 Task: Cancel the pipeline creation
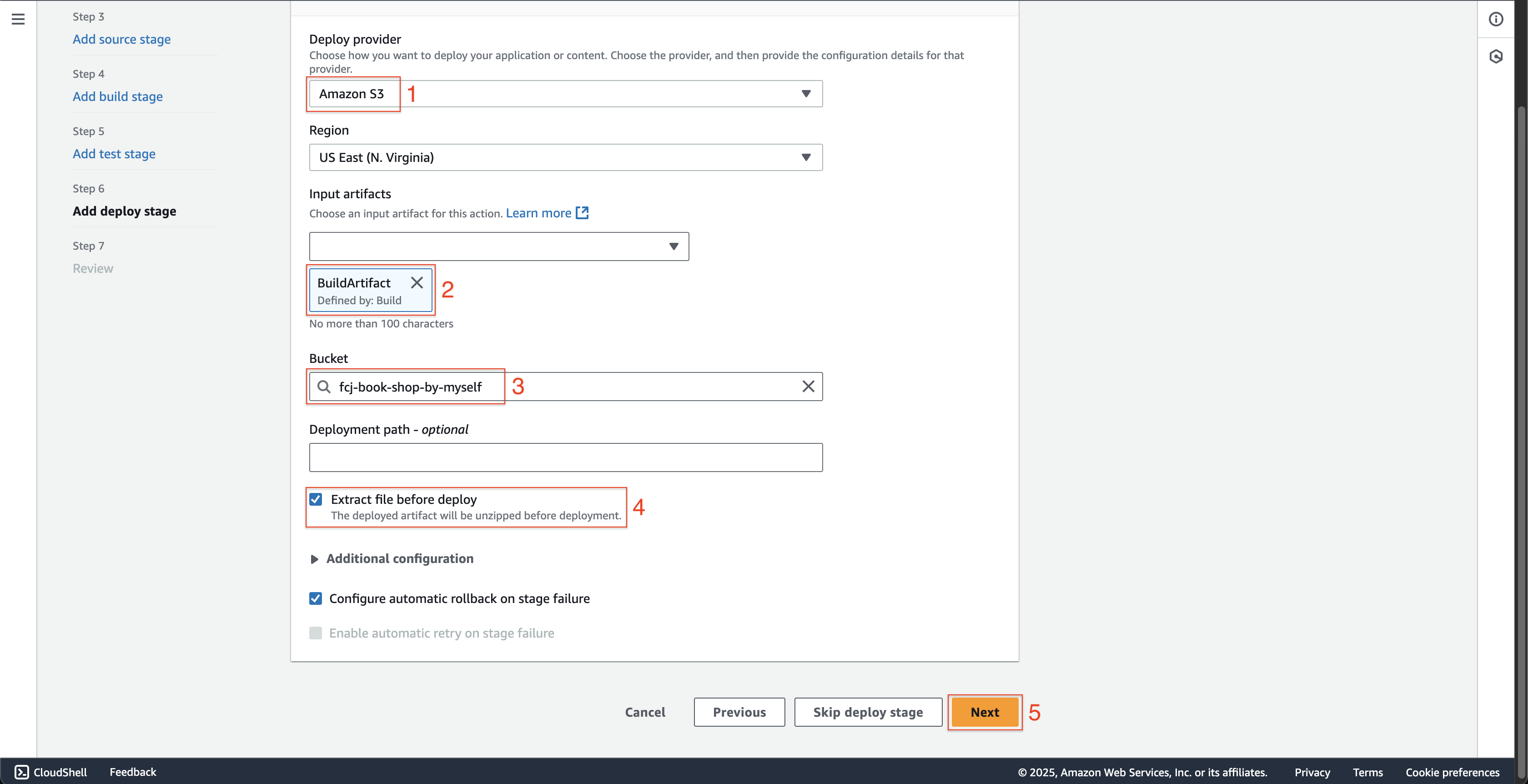coord(645,712)
